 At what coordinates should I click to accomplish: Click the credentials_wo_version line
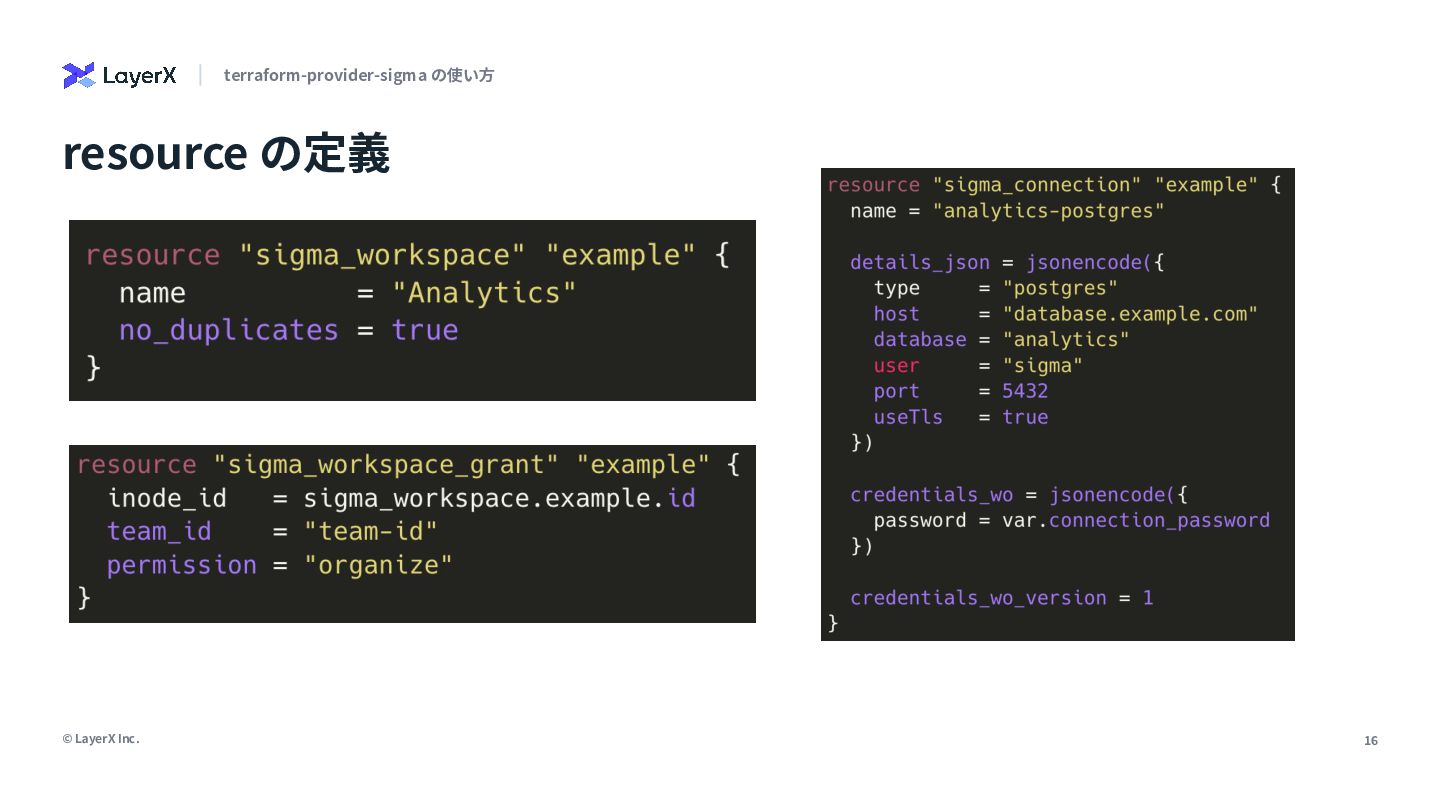click(x=1002, y=598)
